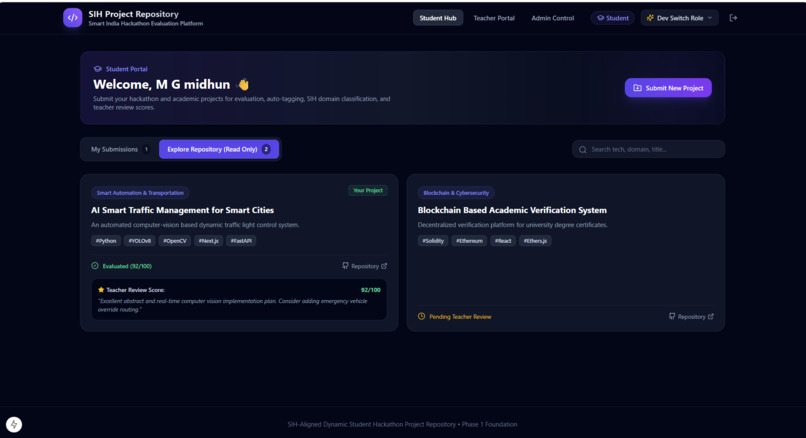Click the #Next.js tag
The width and height of the screenshot is (806, 438).
coord(209,241)
